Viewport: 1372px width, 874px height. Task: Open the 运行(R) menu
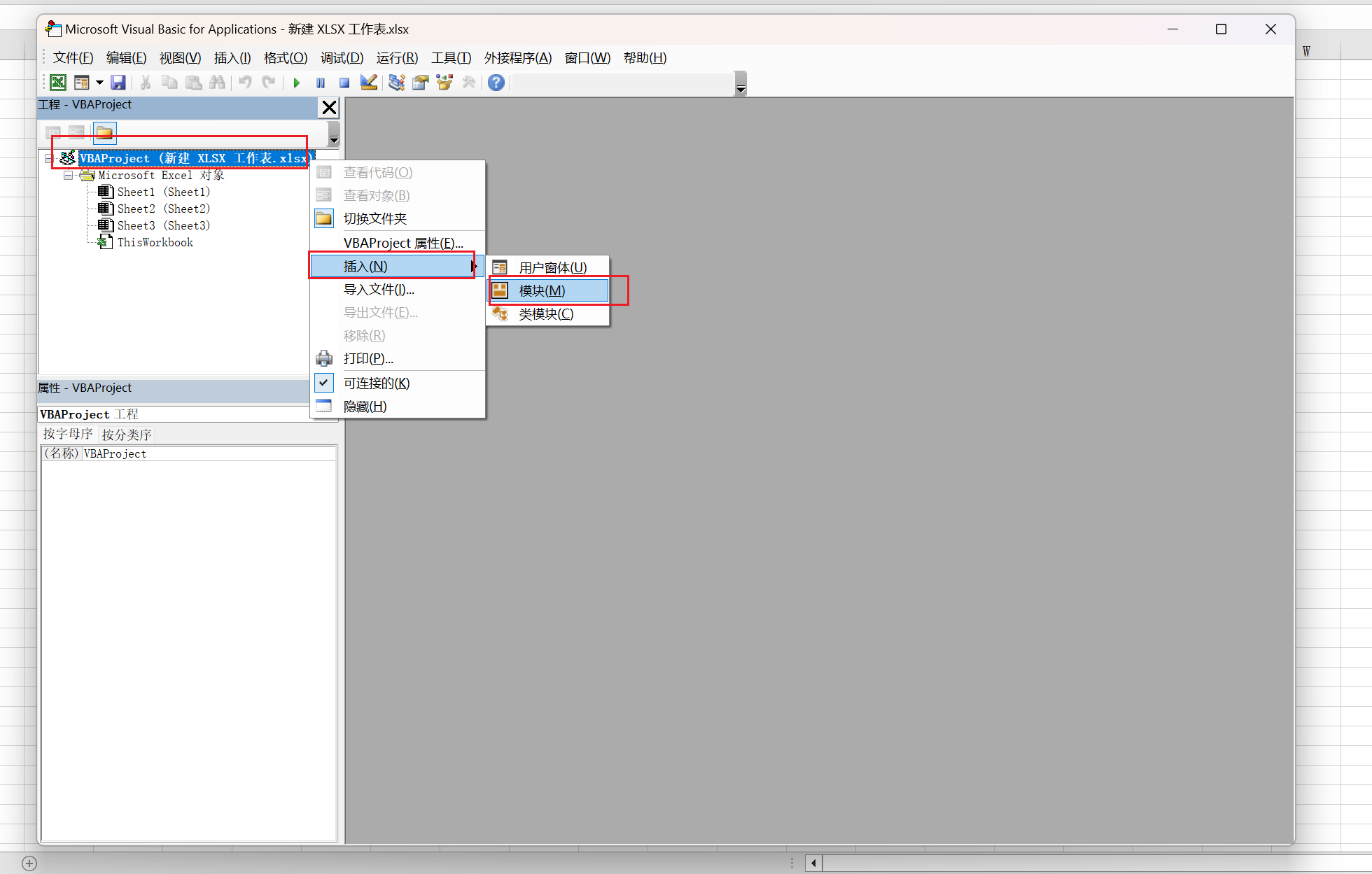point(397,58)
